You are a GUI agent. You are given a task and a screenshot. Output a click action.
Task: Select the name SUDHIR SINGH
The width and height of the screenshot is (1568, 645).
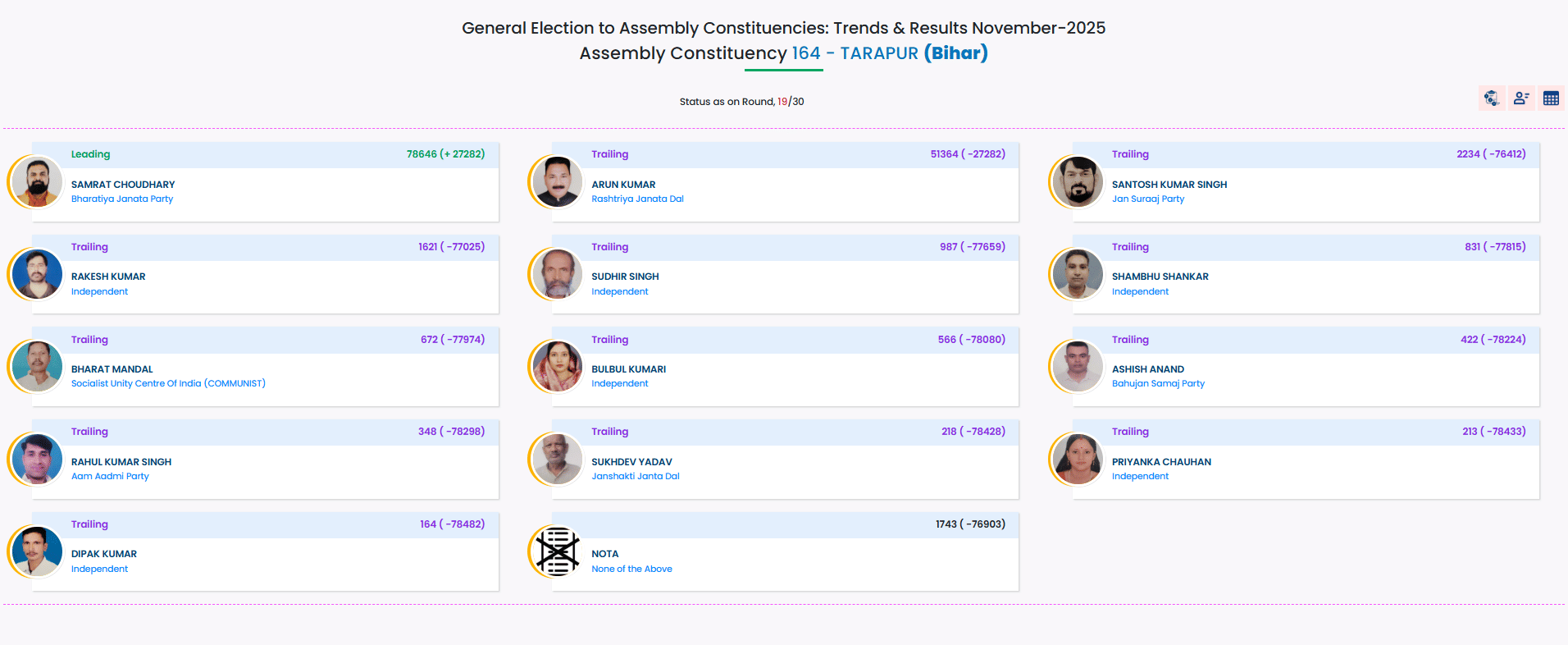coord(625,277)
